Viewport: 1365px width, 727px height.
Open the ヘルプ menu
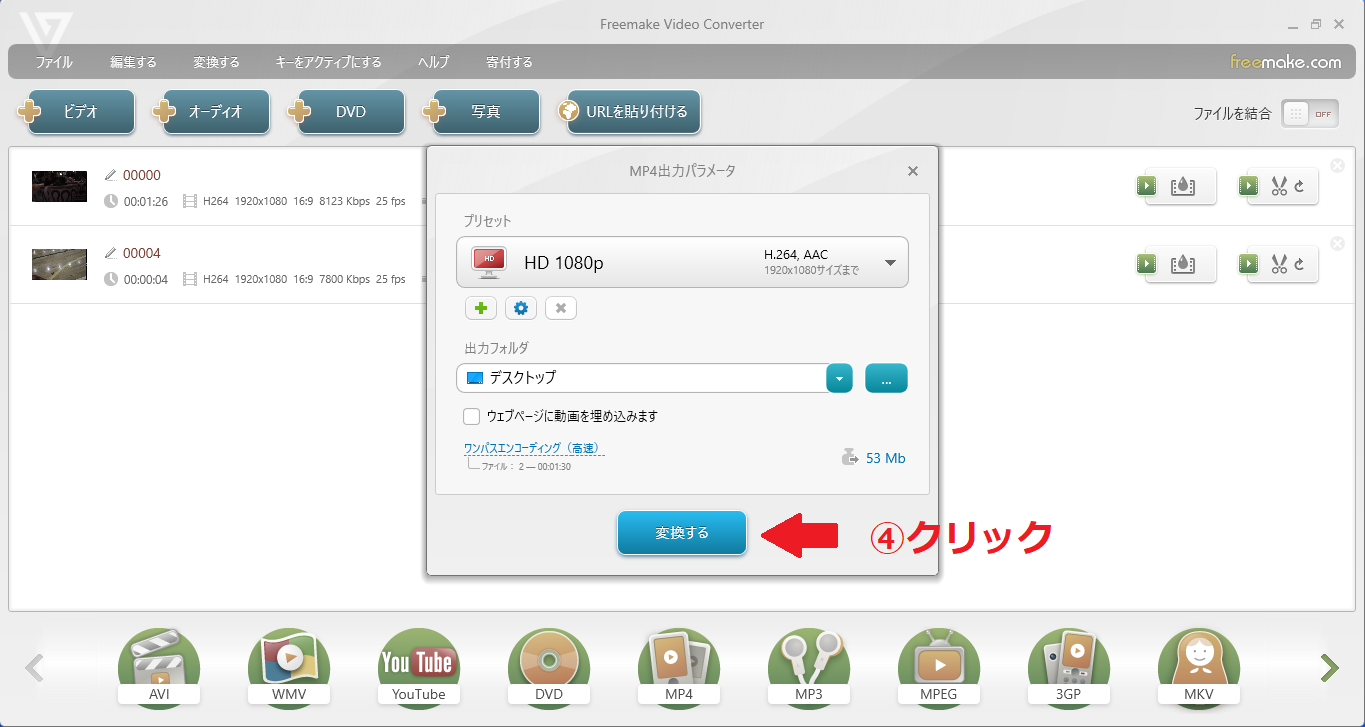pyautogui.click(x=433, y=62)
